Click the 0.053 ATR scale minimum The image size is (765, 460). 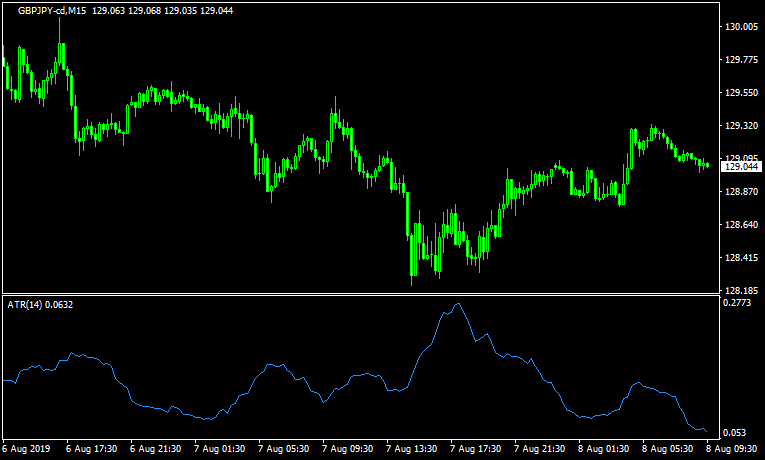pyautogui.click(x=735, y=433)
